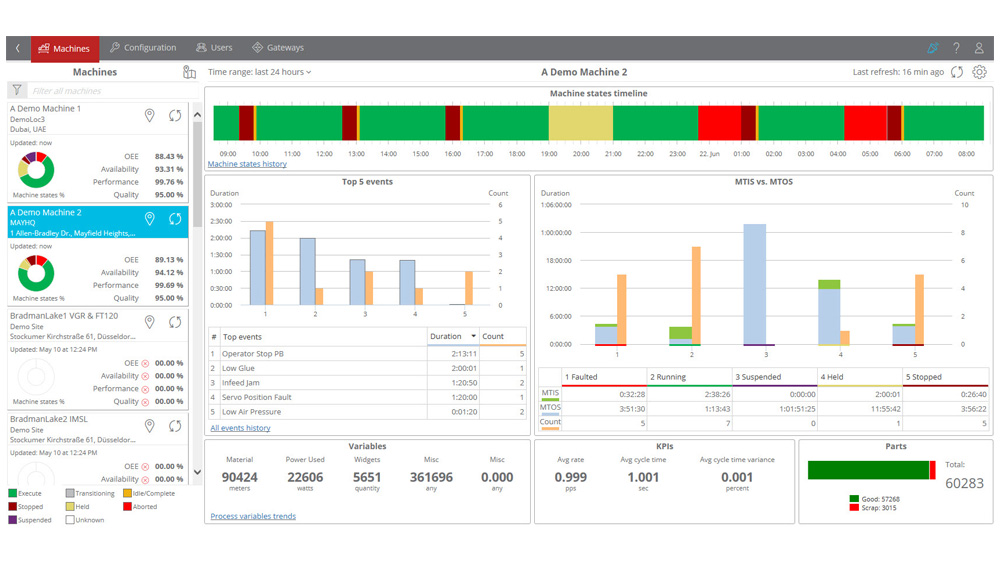The height and width of the screenshot is (562, 1000).
Task: Sort events by Duration column arrow
Action: tap(473, 337)
